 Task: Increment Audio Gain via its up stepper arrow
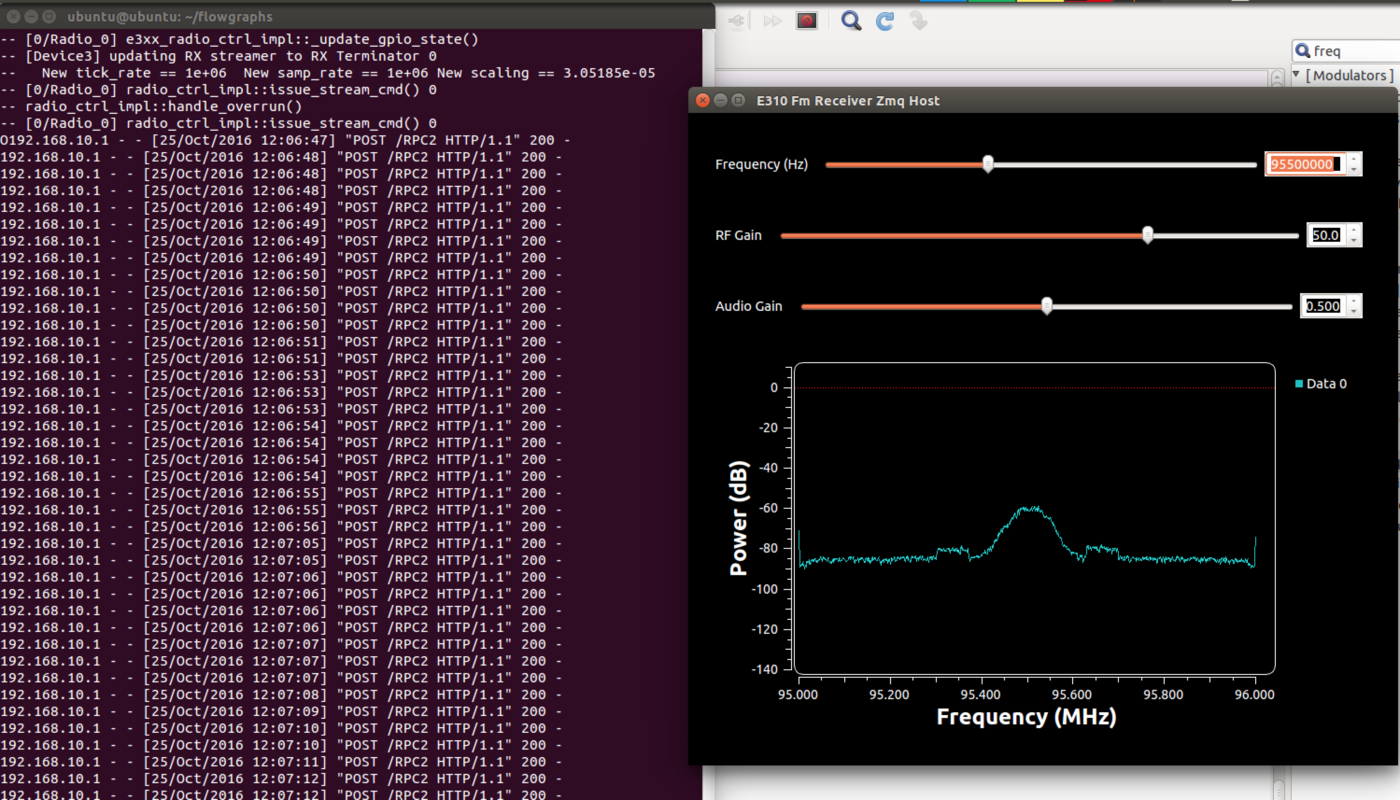[x=1353, y=300]
